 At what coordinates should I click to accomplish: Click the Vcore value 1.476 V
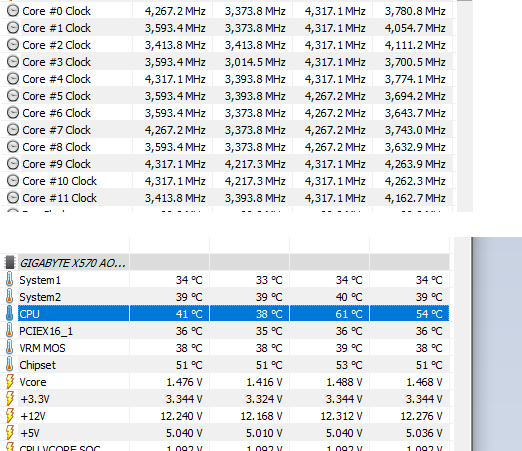(x=184, y=382)
